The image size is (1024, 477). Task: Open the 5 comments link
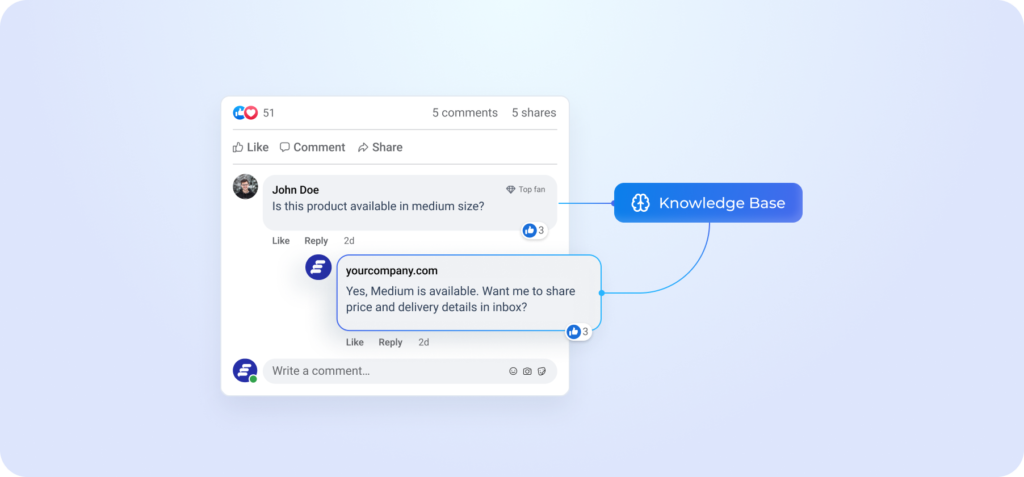[465, 112]
